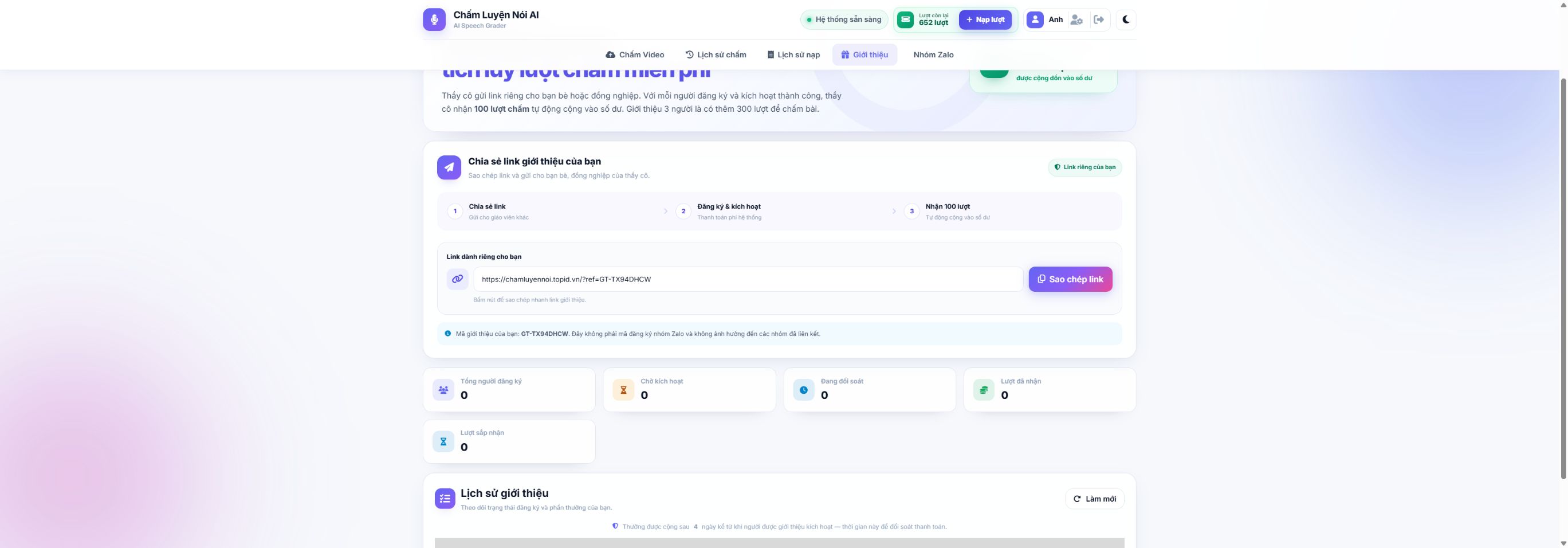Click the Nạp lượt button
This screenshot has height=548, width=1568.
[985, 19]
